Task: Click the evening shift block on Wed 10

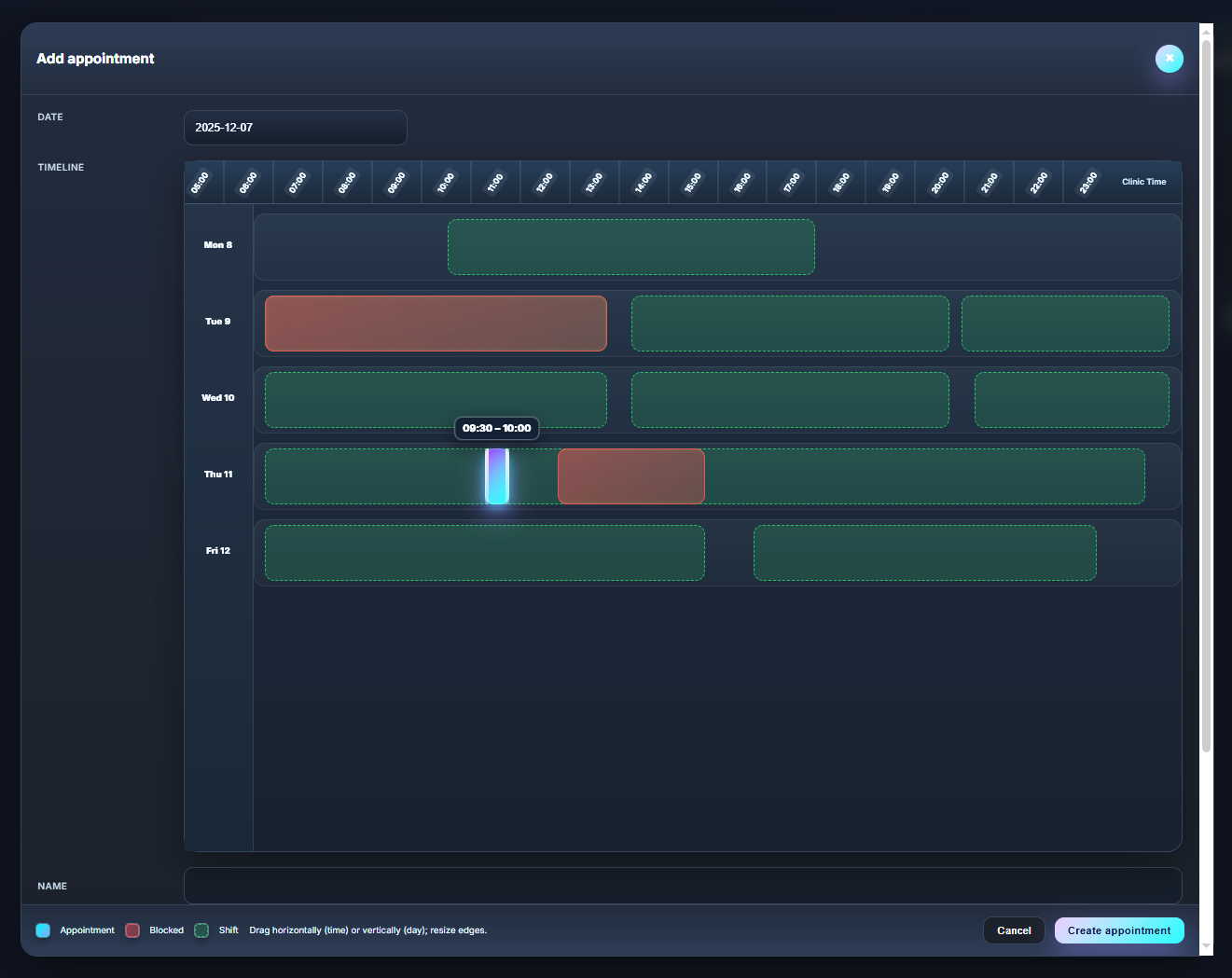Action: [1071, 400]
